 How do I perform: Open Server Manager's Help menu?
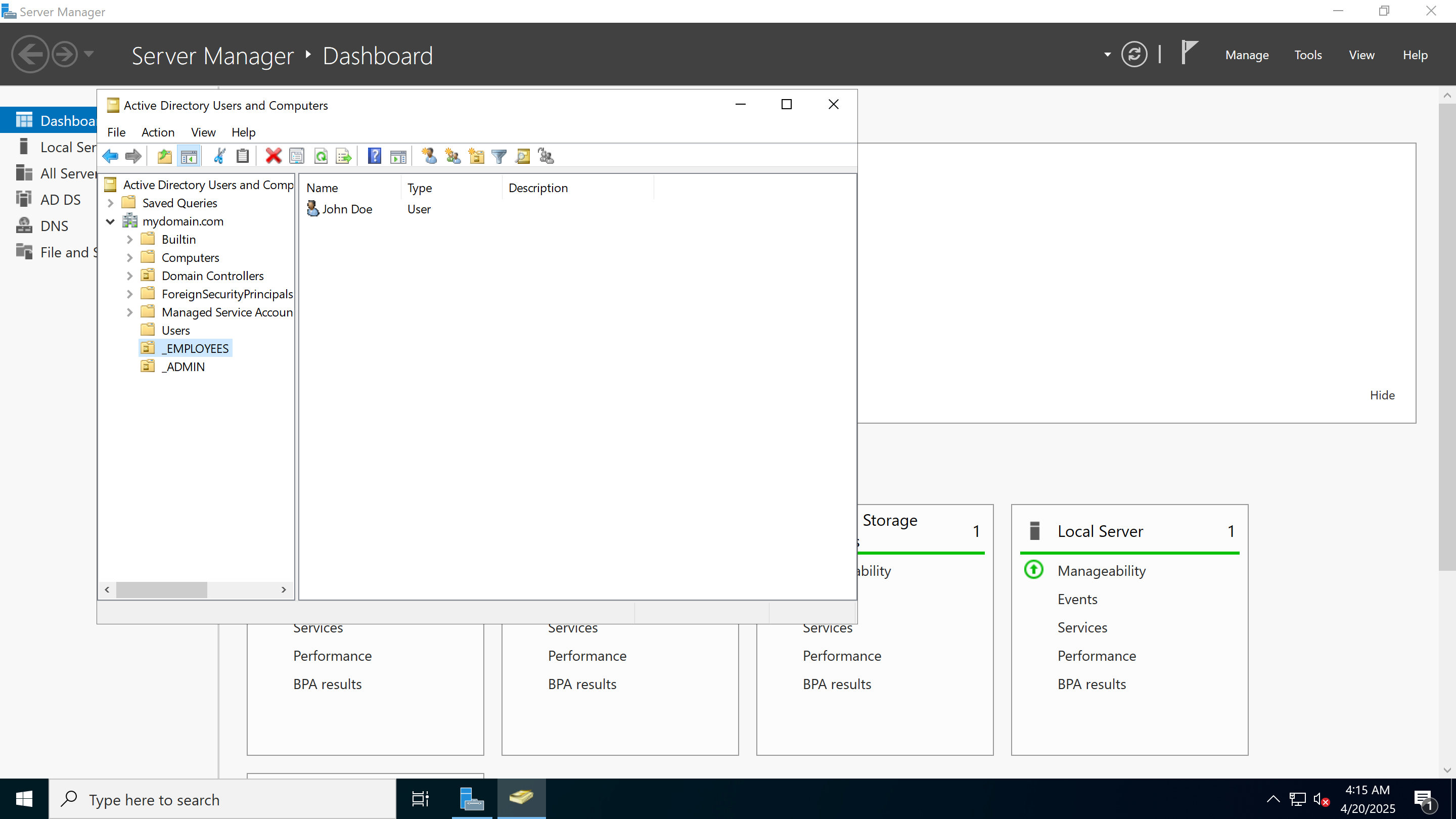[x=1415, y=55]
